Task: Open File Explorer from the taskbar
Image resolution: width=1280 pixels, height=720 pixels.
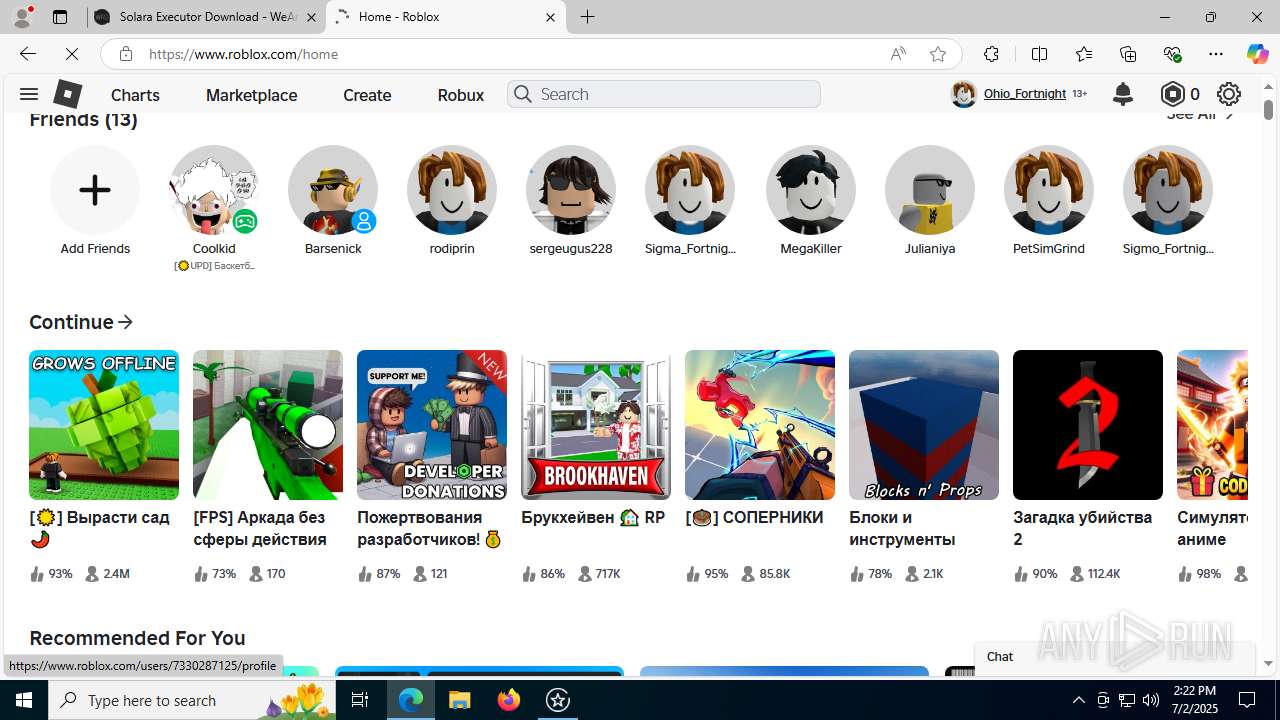Action: click(459, 700)
